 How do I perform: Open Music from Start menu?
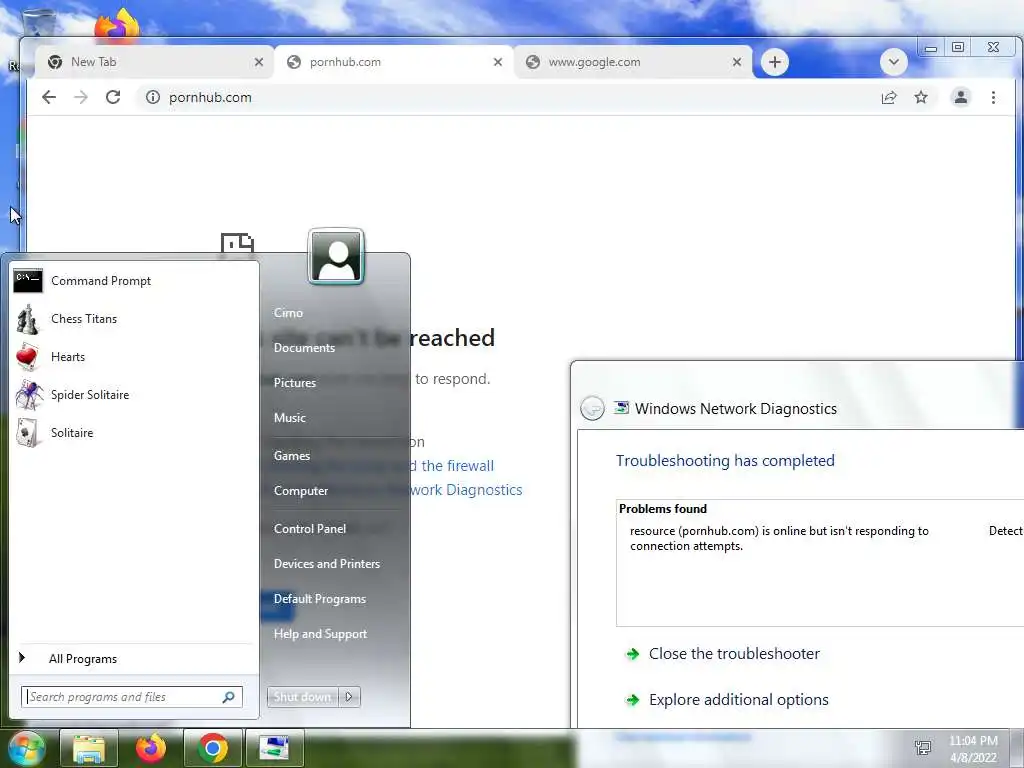(x=289, y=418)
